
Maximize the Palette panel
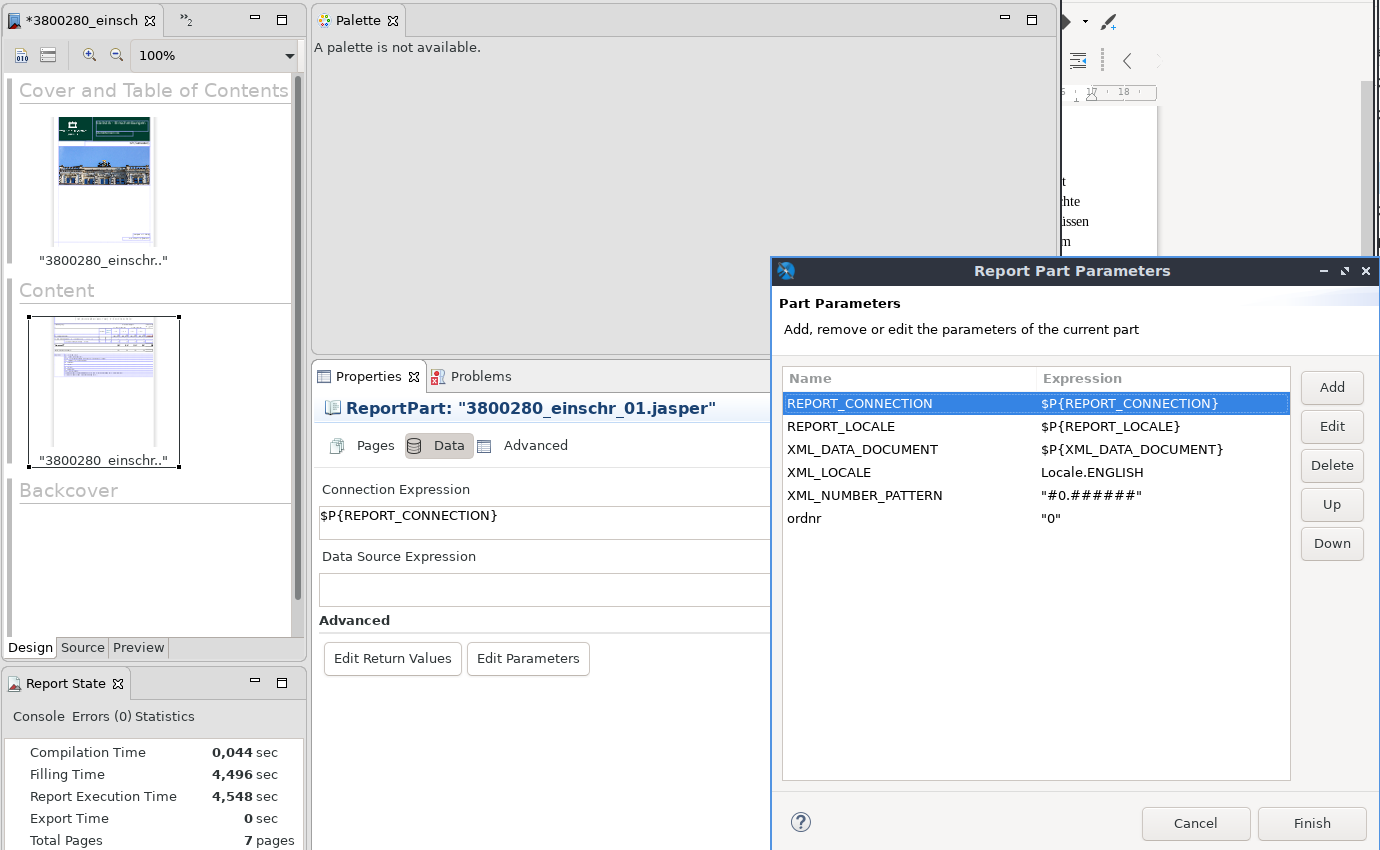pyautogui.click(x=1032, y=19)
